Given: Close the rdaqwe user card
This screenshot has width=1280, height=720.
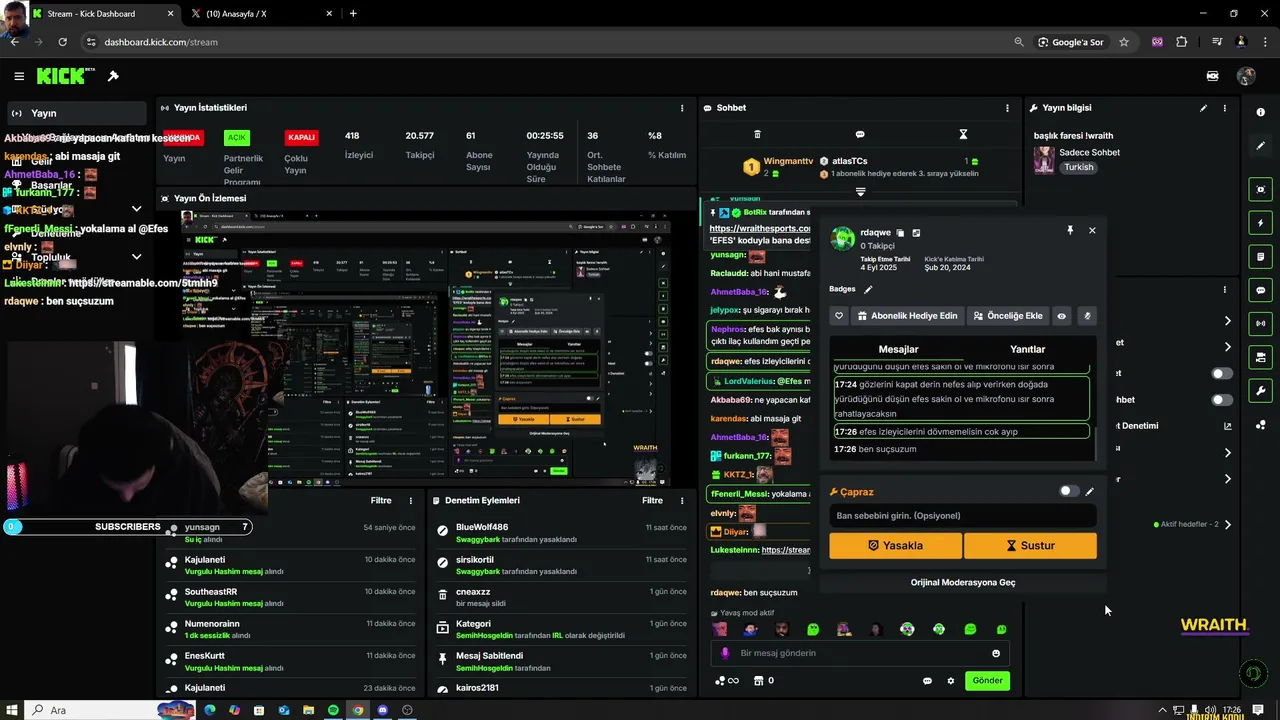Looking at the screenshot, I should (x=1092, y=230).
